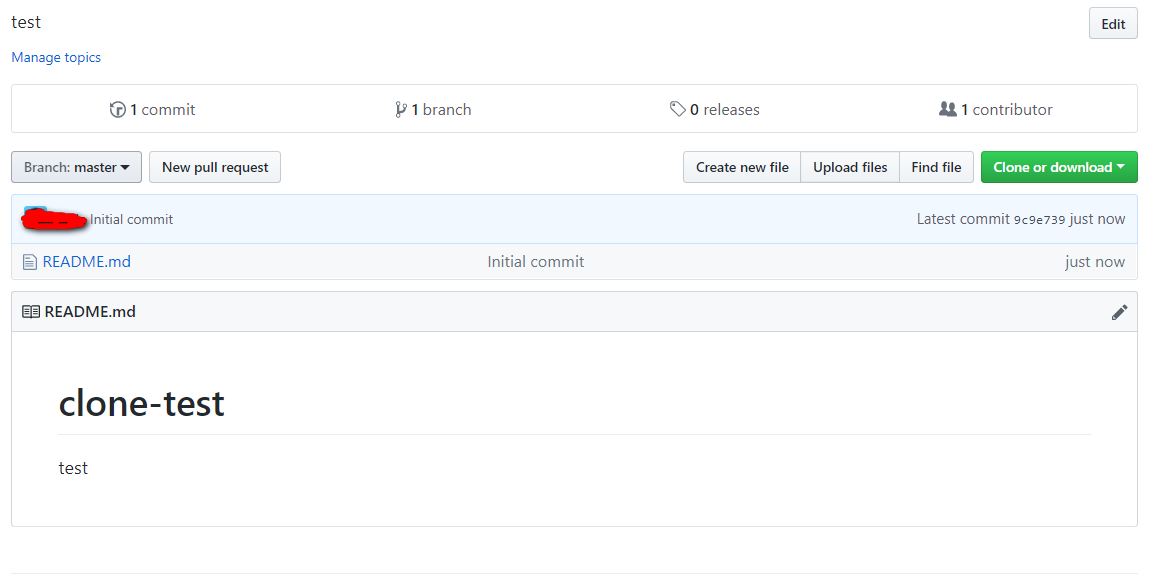Click the contributors people icon
Viewport: 1163px width, 585px height.
tap(948, 110)
